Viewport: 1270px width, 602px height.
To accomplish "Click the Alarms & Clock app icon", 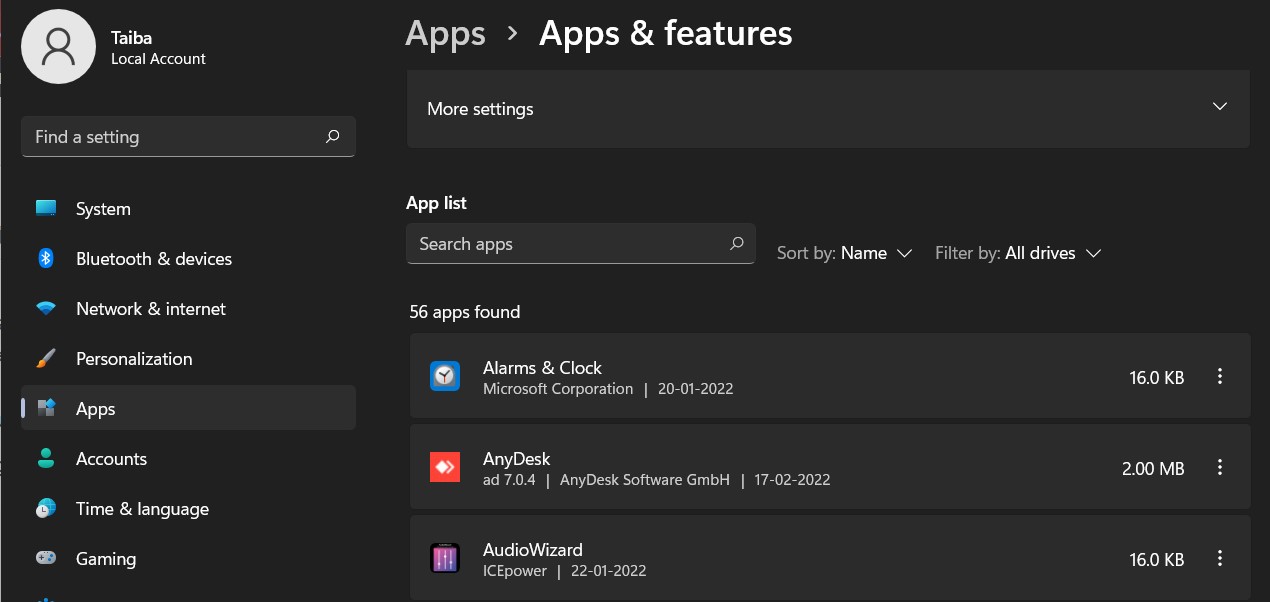I will pyautogui.click(x=445, y=376).
